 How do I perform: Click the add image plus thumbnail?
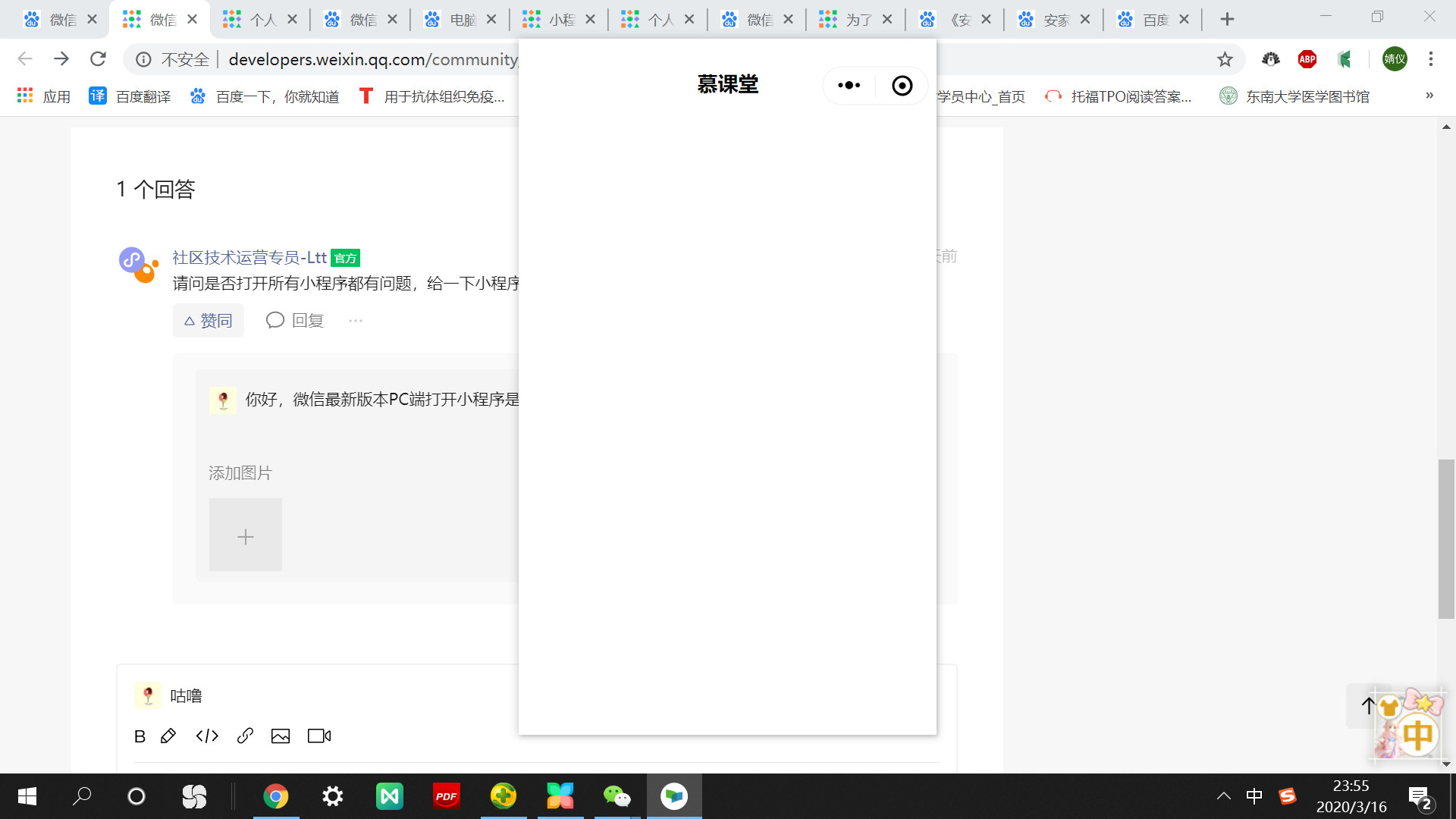246,535
